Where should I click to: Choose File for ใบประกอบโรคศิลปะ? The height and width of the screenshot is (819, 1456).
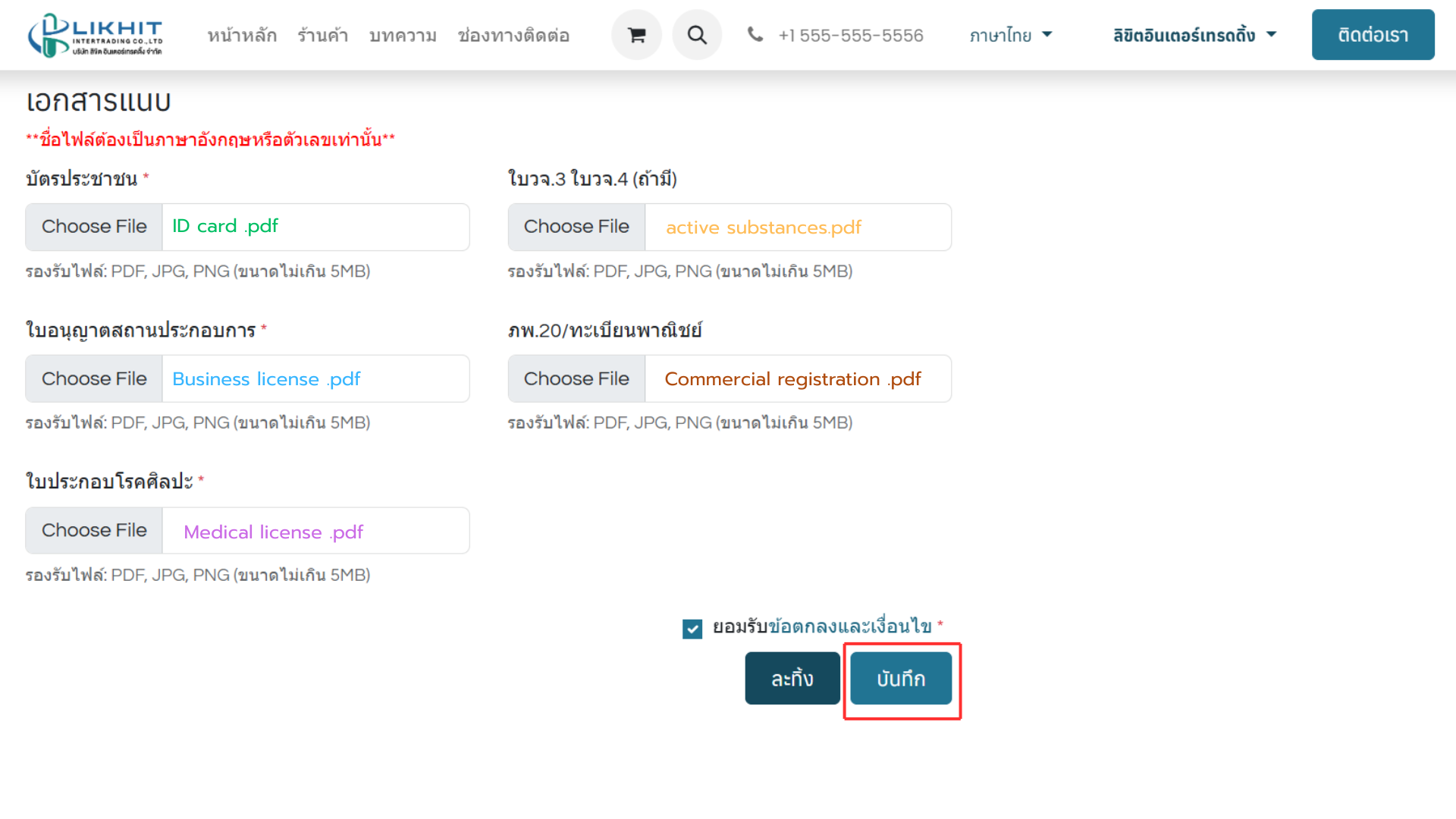click(x=94, y=530)
